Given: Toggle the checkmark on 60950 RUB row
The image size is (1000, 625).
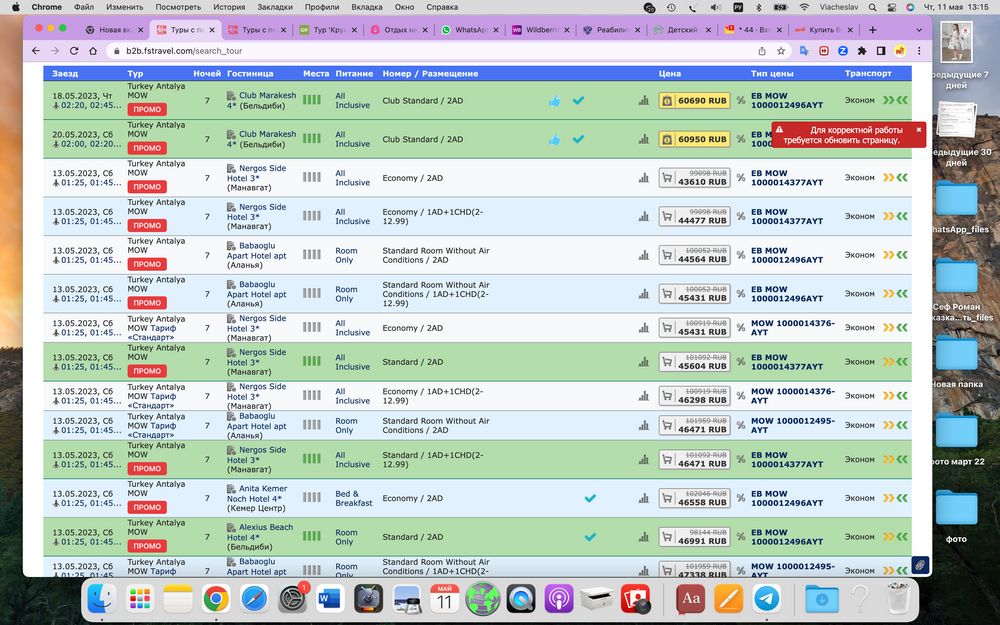Looking at the screenshot, I should pos(578,140).
